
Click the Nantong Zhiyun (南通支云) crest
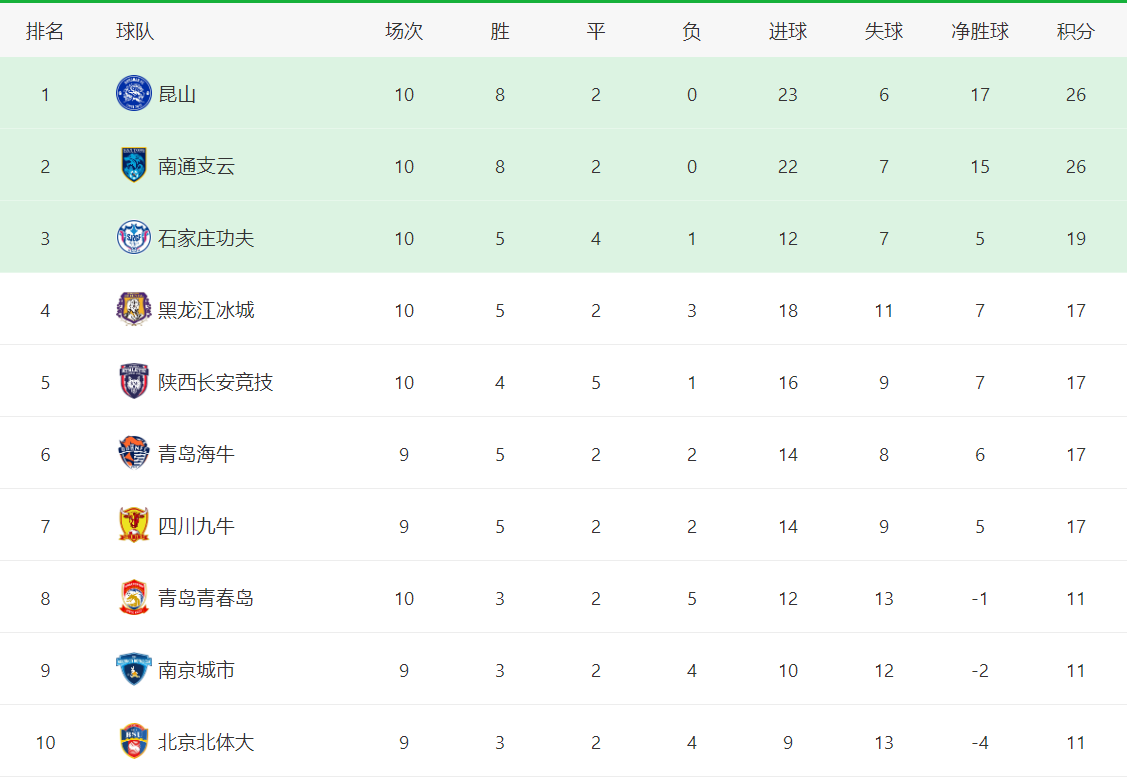133,166
